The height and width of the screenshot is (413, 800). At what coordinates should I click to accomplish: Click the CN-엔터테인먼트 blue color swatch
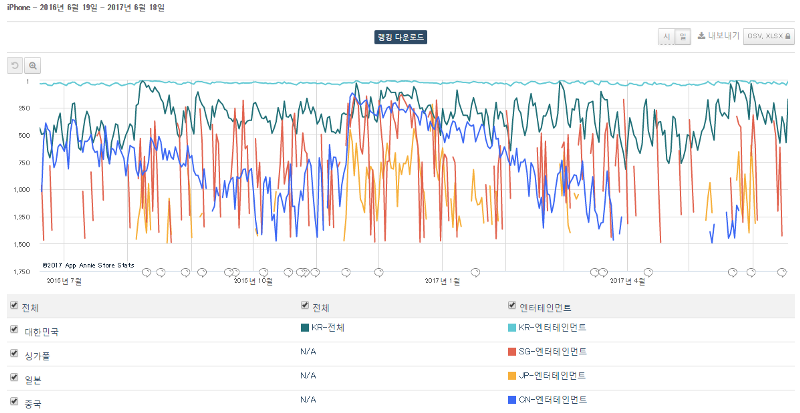512,400
